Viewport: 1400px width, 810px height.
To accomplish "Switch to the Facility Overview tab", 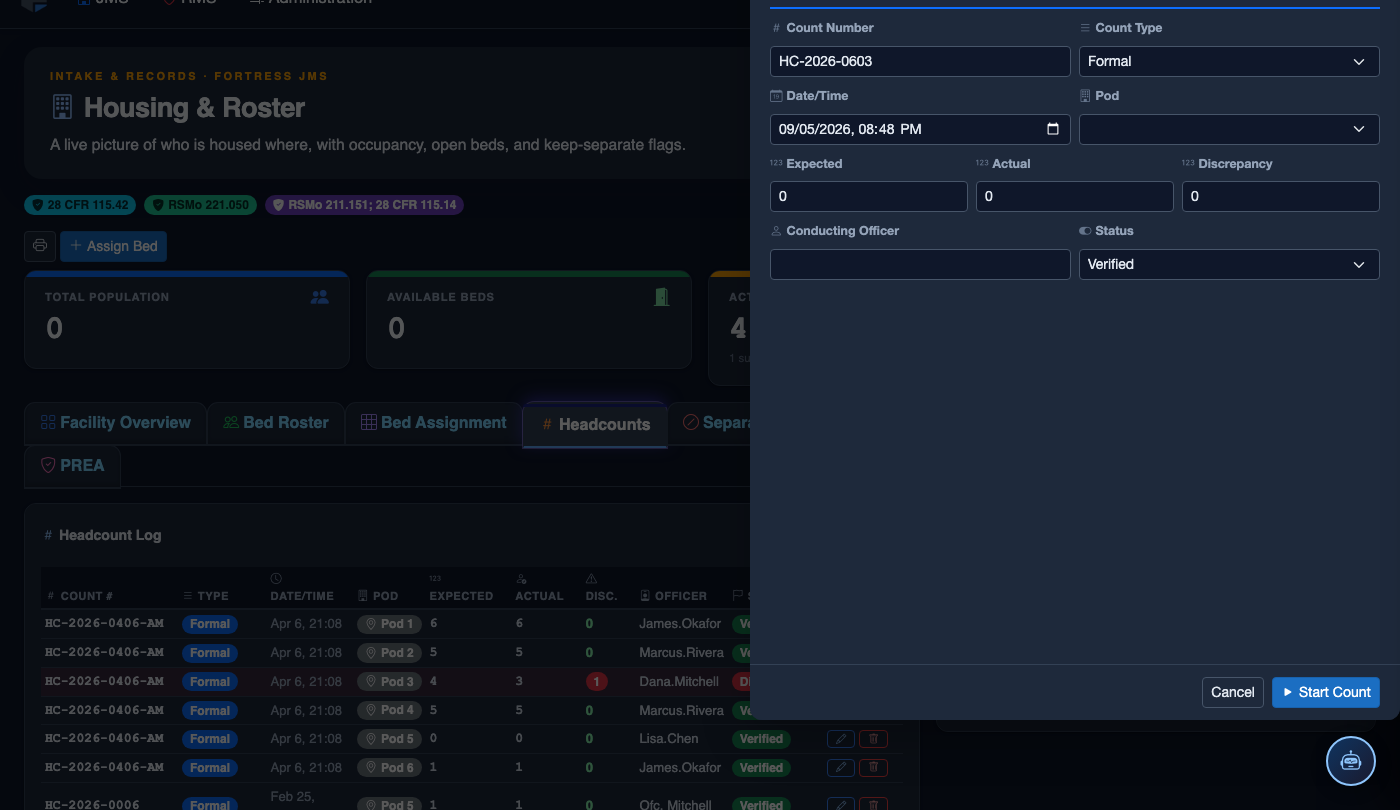I will coord(115,423).
